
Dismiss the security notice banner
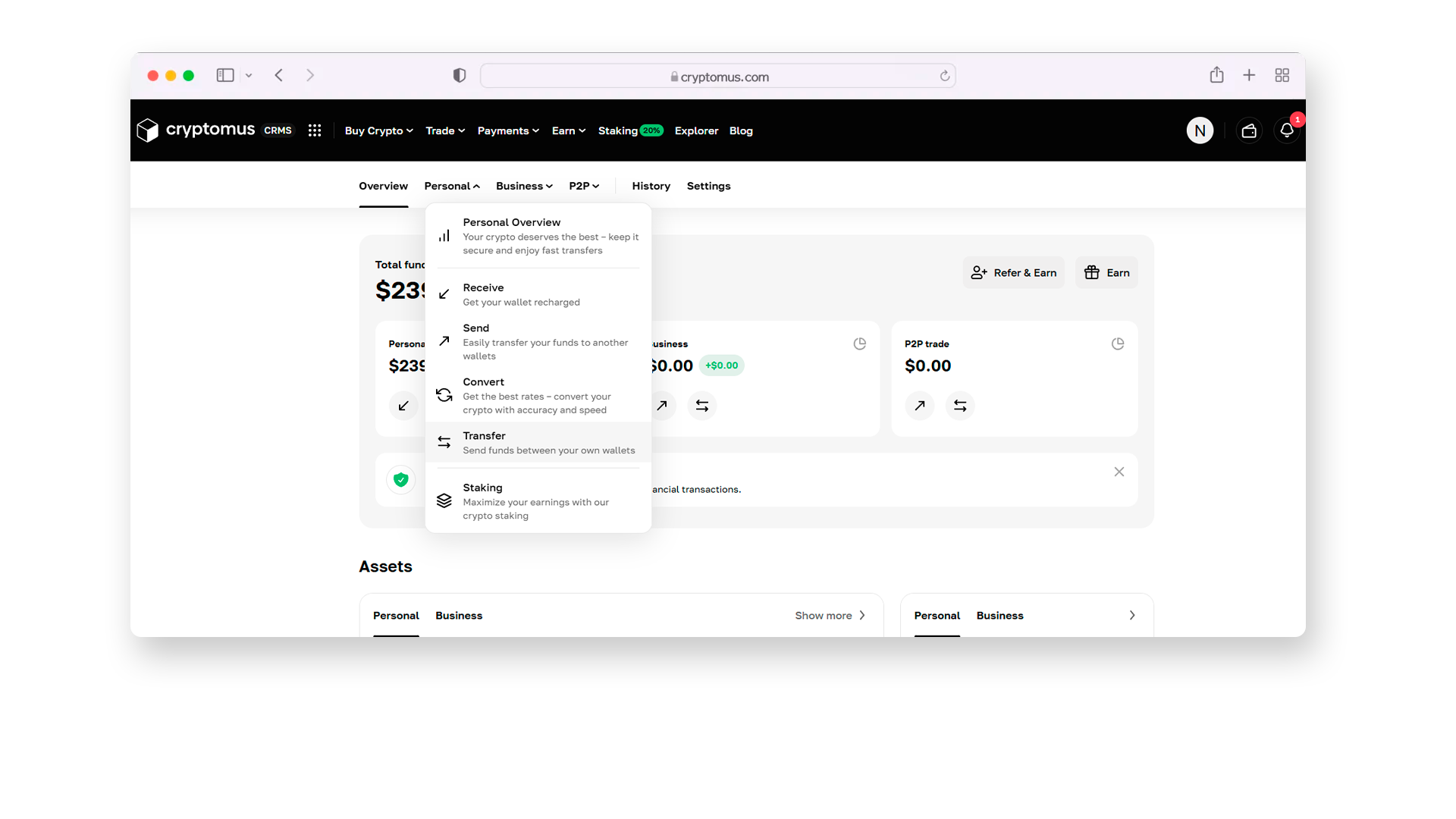(x=1119, y=472)
